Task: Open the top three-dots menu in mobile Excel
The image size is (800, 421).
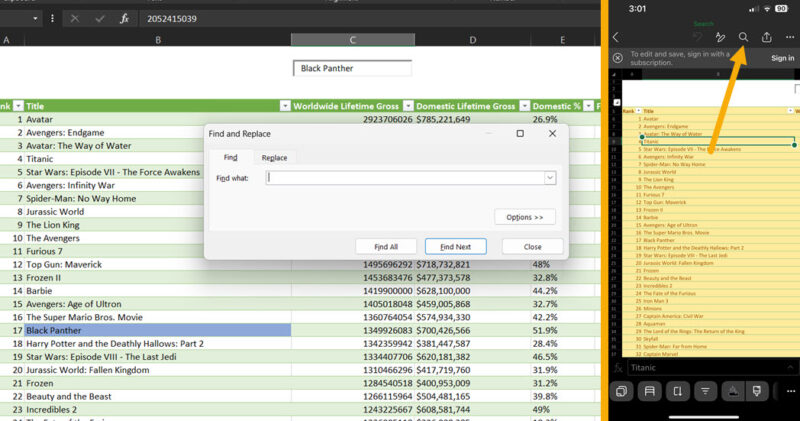Action: [790, 37]
